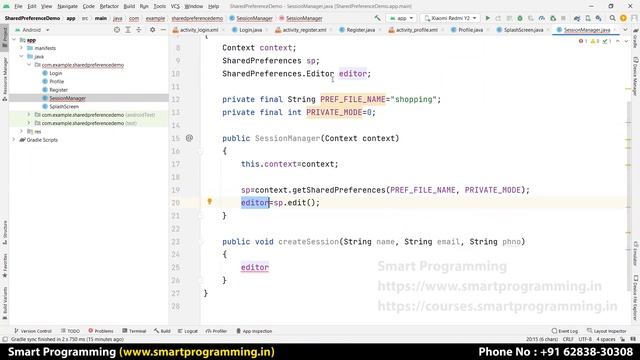Open the Terminal tool window
Viewport: 640px width, 360px height.
(134, 331)
